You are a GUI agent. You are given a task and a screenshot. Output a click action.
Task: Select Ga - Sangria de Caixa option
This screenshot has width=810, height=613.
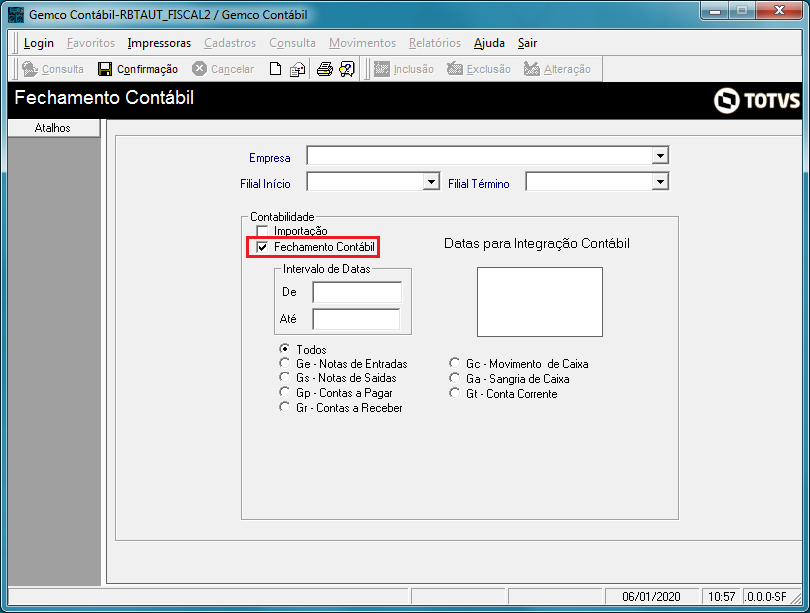455,378
